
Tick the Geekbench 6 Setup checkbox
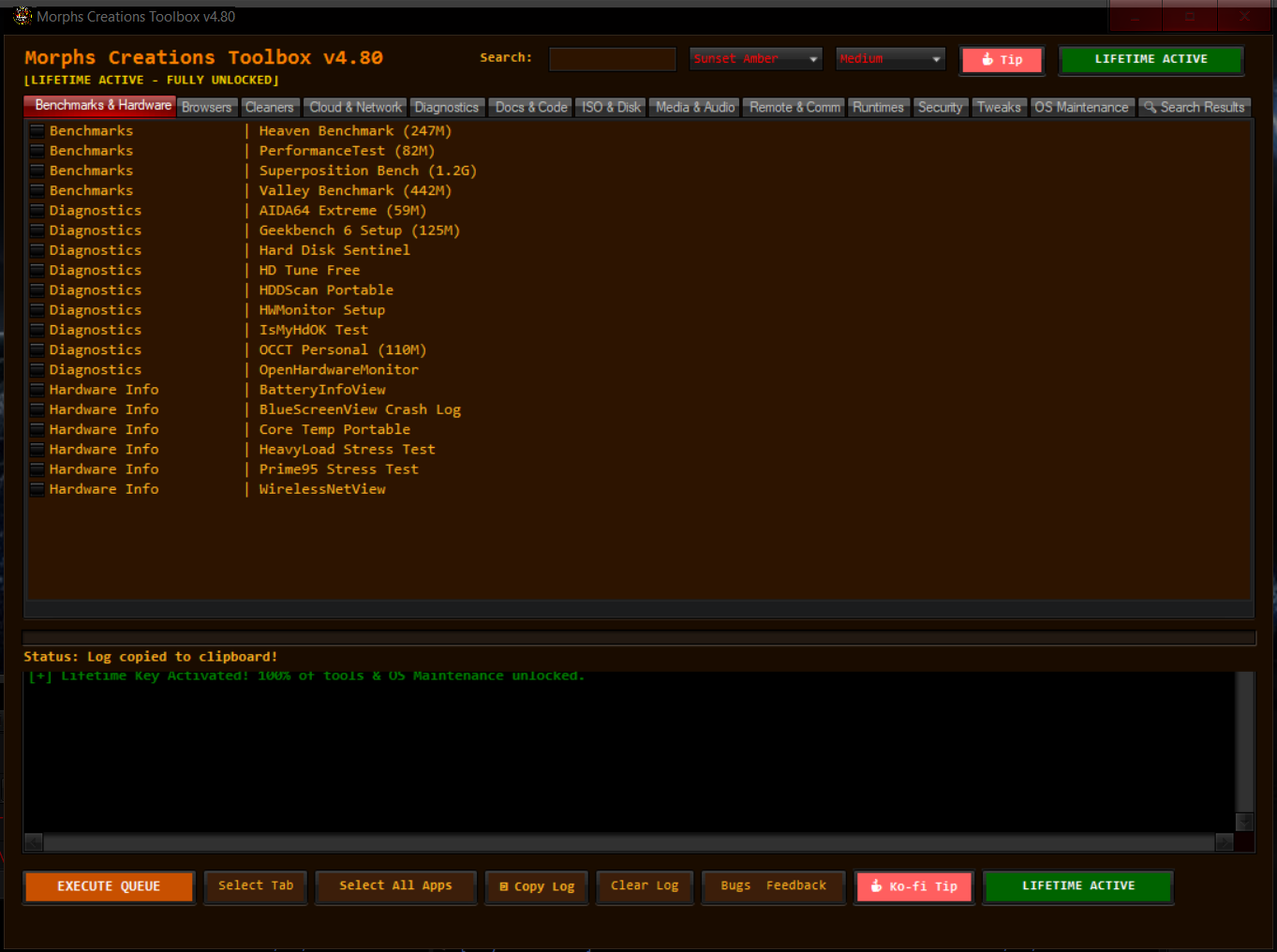pyautogui.click(x=37, y=231)
